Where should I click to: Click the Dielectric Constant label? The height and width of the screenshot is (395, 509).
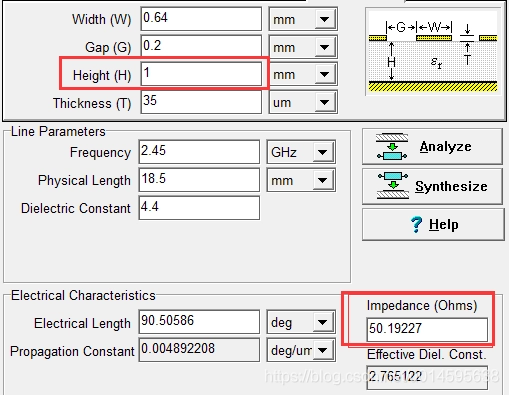[76, 209]
